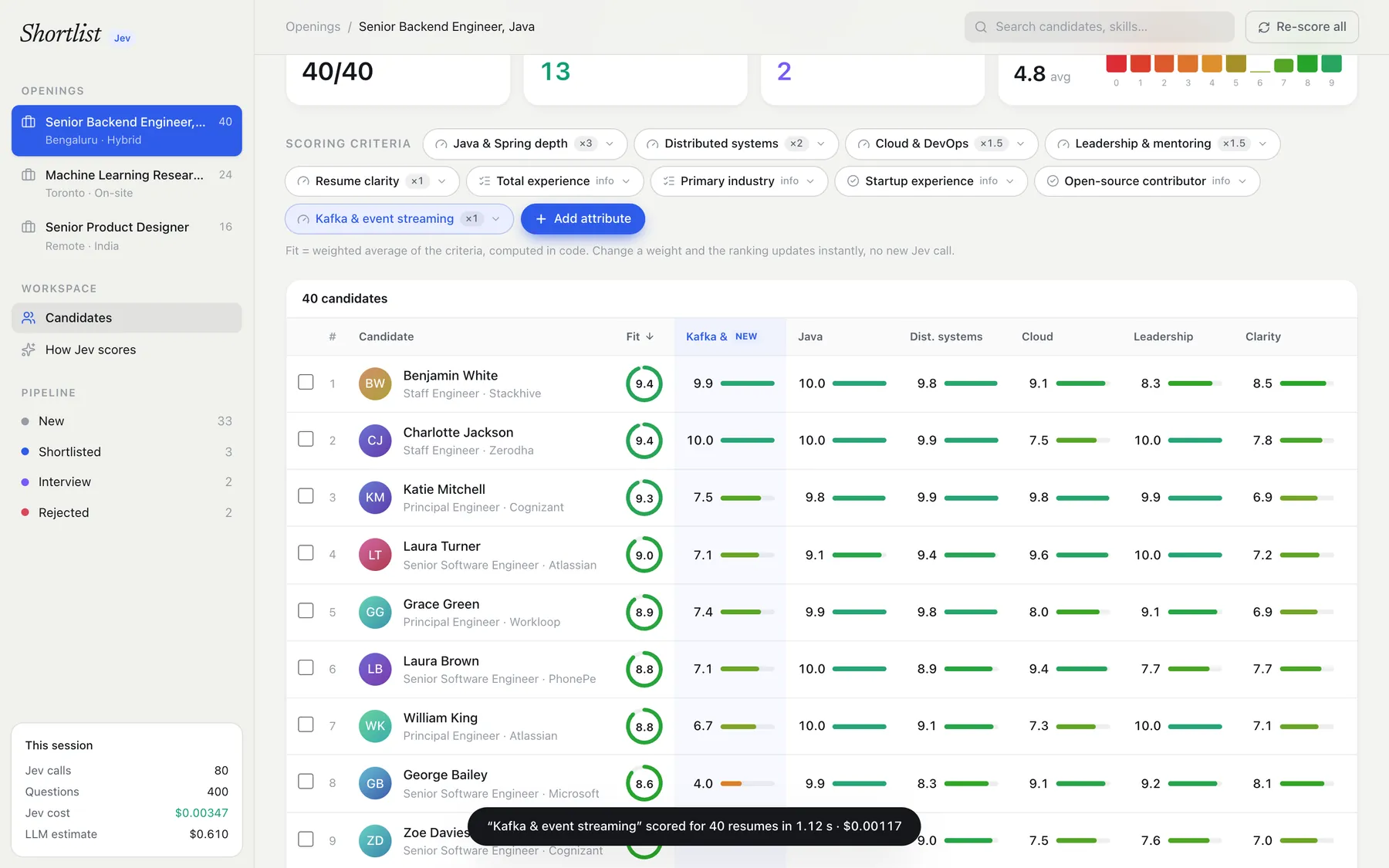This screenshot has width=1389, height=868.
Task: Click the plus icon in Add attribute
Action: [x=541, y=219]
